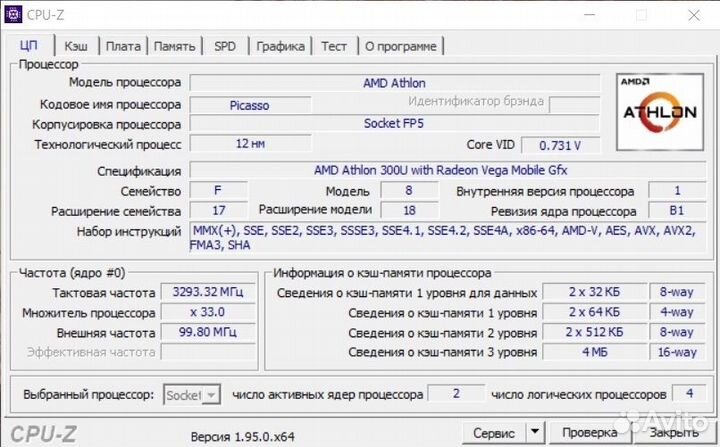Click the empty Эффективная частота field
The height and width of the screenshot is (447, 720).
[x=208, y=352]
